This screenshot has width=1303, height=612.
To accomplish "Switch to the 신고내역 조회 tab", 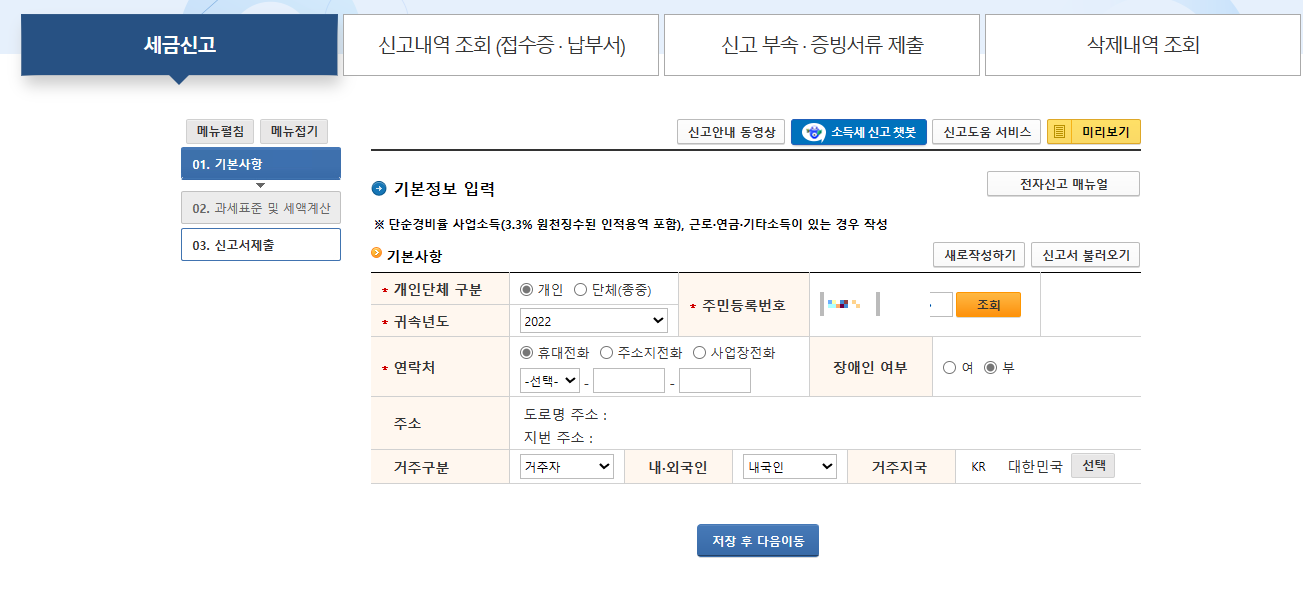I will tap(501, 45).
